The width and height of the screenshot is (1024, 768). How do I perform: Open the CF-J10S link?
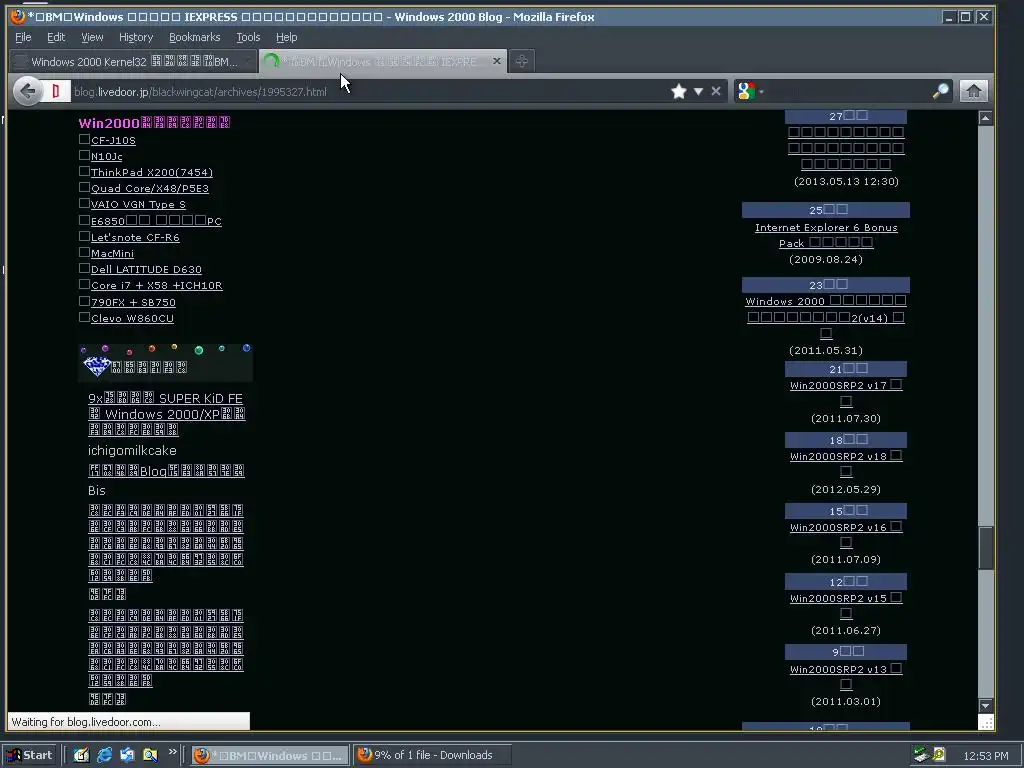[x=113, y=140]
